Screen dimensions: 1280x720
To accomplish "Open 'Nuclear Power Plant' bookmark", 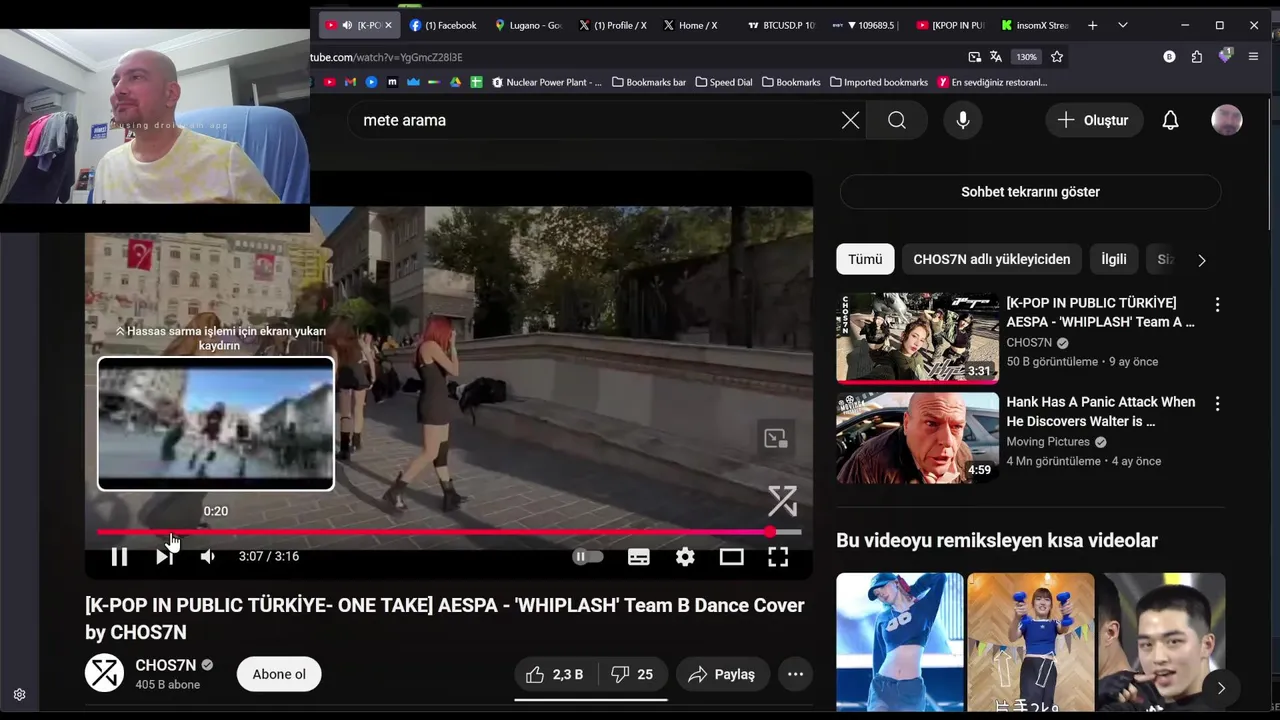I will (547, 82).
